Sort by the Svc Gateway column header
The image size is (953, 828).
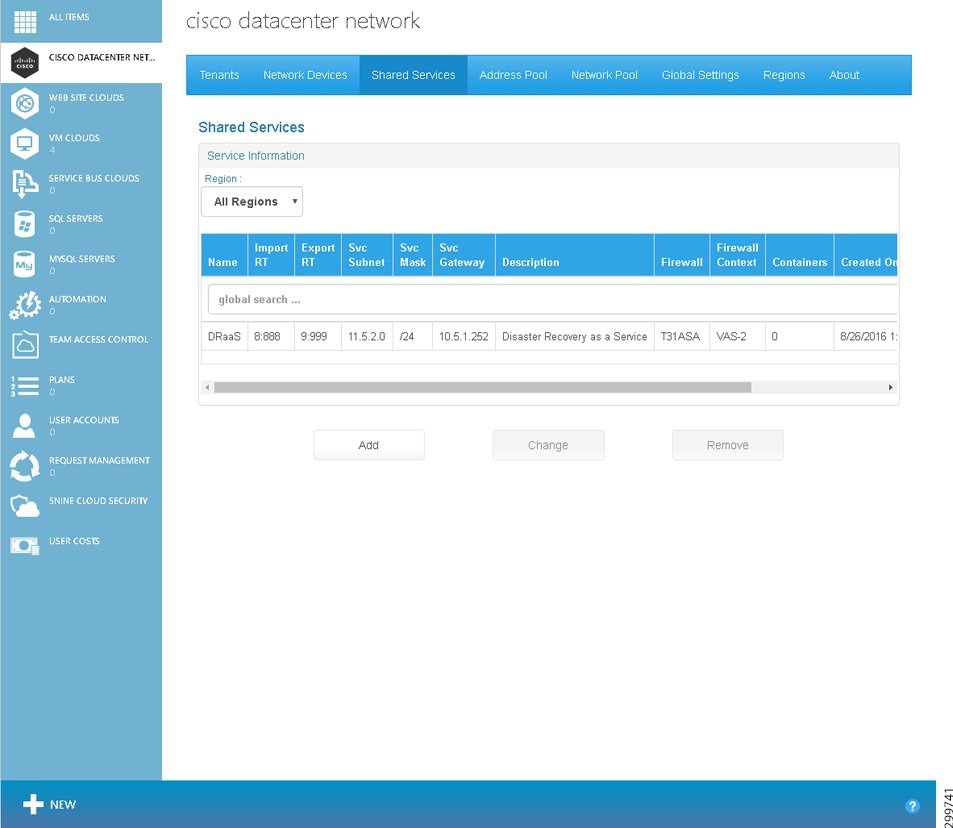coord(464,255)
